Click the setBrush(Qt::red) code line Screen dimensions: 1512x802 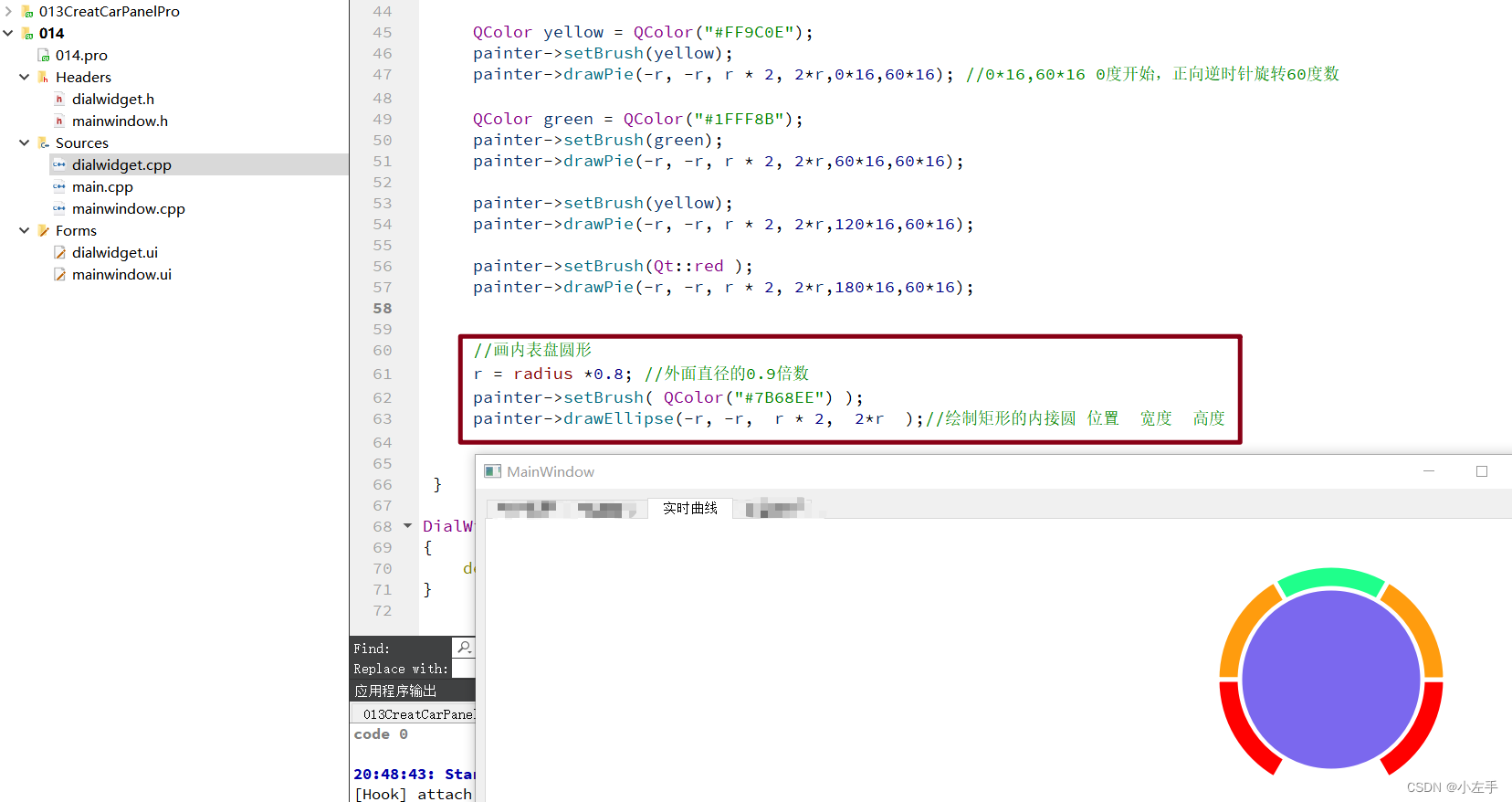[x=613, y=266]
